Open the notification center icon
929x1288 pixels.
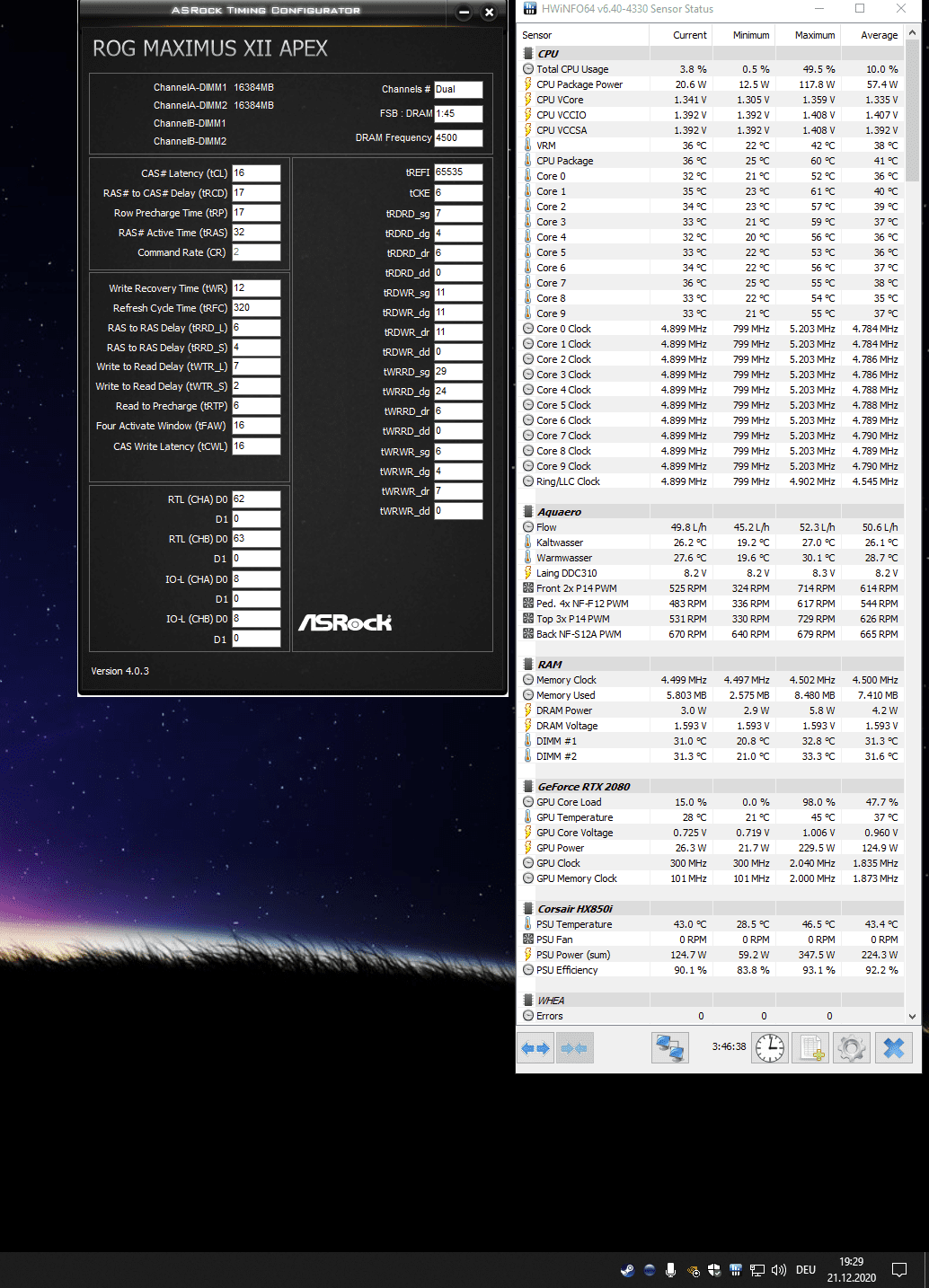[899, 1270]
